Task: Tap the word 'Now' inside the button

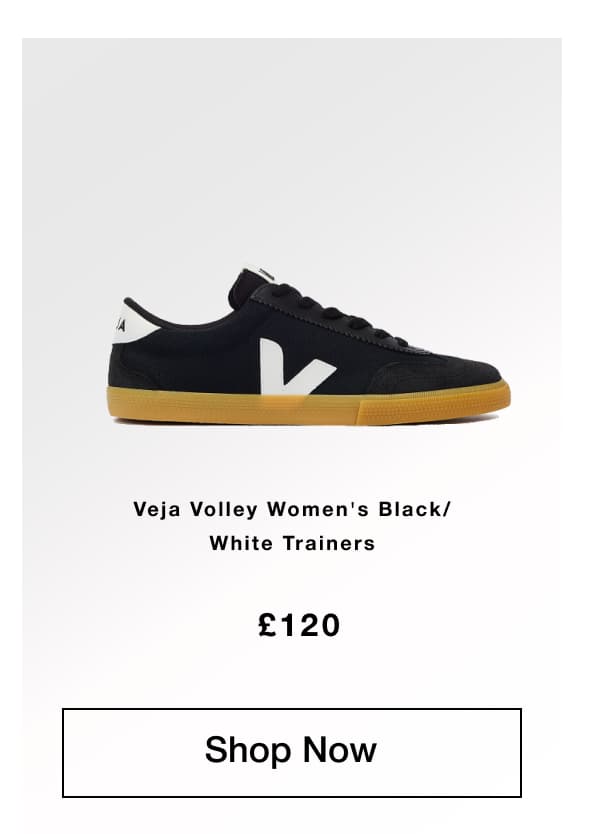Action: click(x=339, y=750)
